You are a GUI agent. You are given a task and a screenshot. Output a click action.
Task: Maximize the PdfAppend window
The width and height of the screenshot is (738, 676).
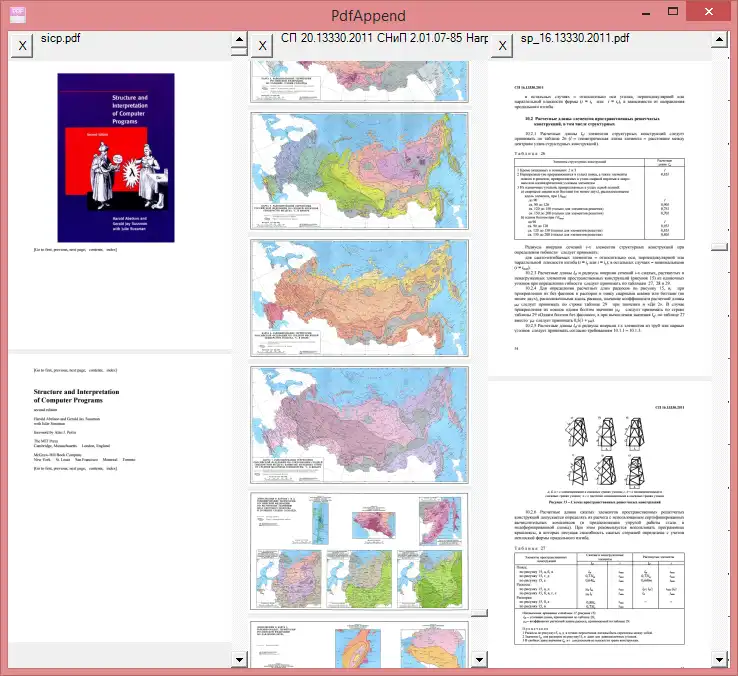(673, 12)
